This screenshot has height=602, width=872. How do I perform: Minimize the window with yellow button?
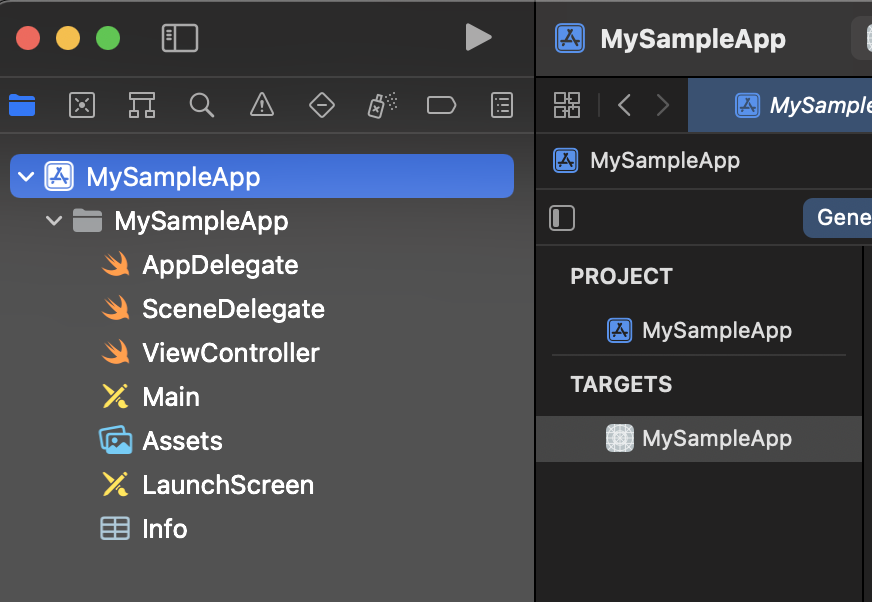coord(68,38)
